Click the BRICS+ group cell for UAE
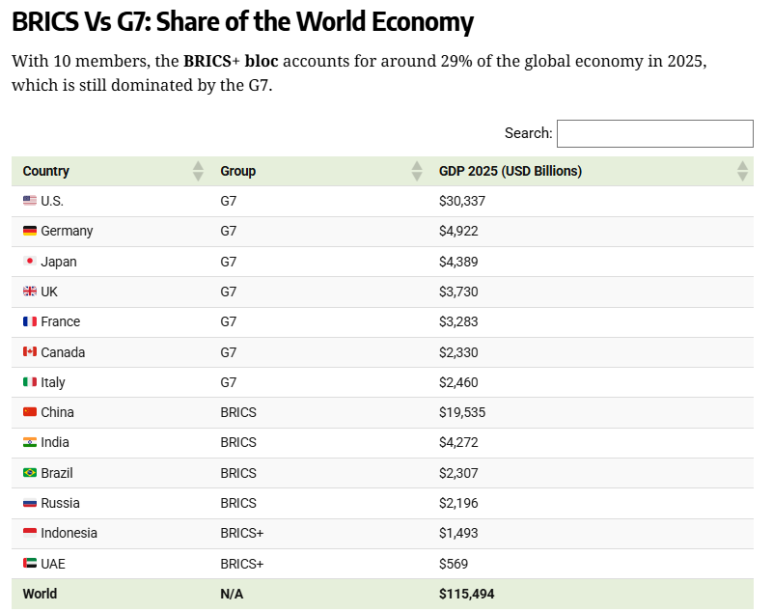773x612 pixels. pos(242,564)
